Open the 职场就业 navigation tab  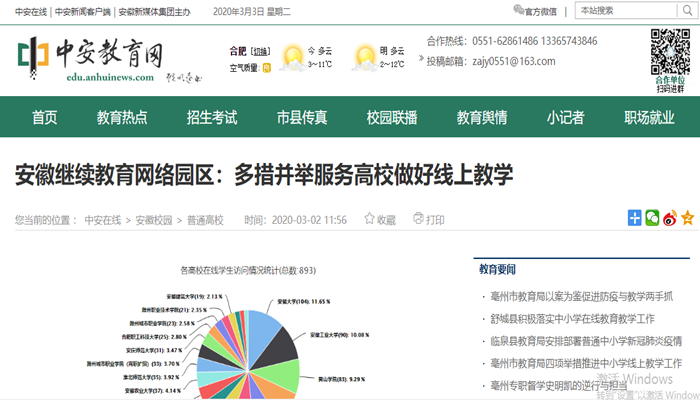point(650,117)
